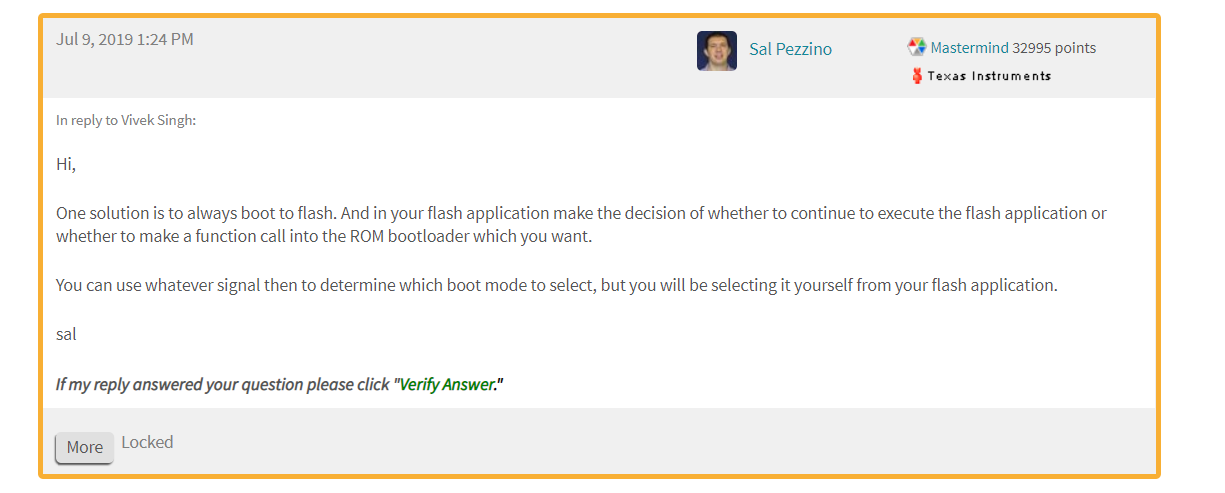The image size is (1225, 493).
Task: Open the 'In reply to Vivek Singh' link
Action: coord(126,120)
